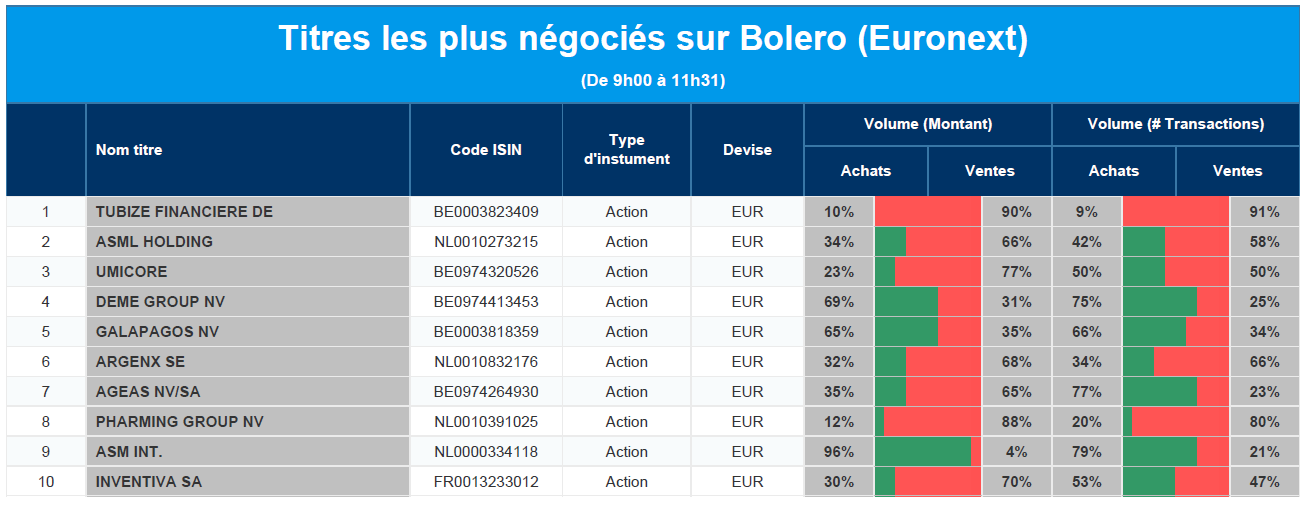Select the UMICORE stock name
The height and width of the screenshot is (505, 1307).
pos(132,272)
